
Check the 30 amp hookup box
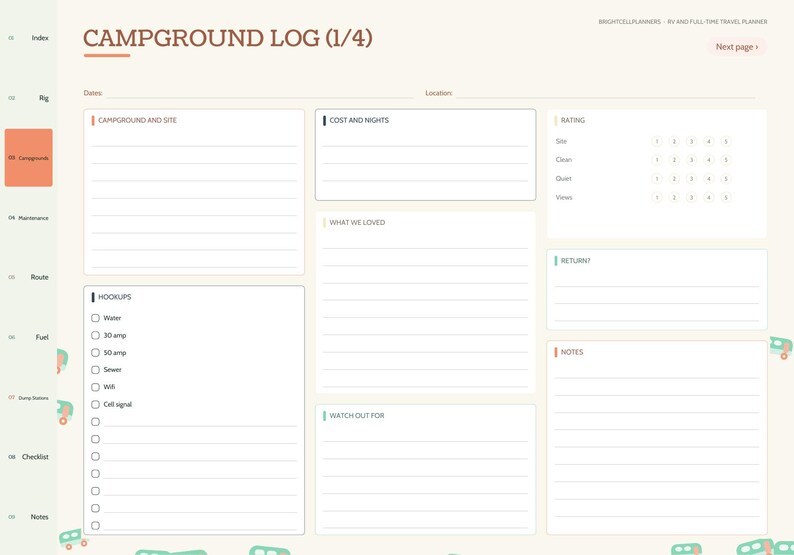(95, 335)
